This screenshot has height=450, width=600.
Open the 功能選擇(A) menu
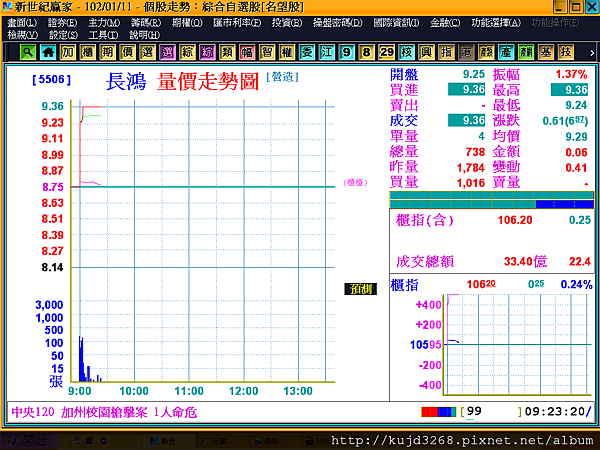click(496, 23)
